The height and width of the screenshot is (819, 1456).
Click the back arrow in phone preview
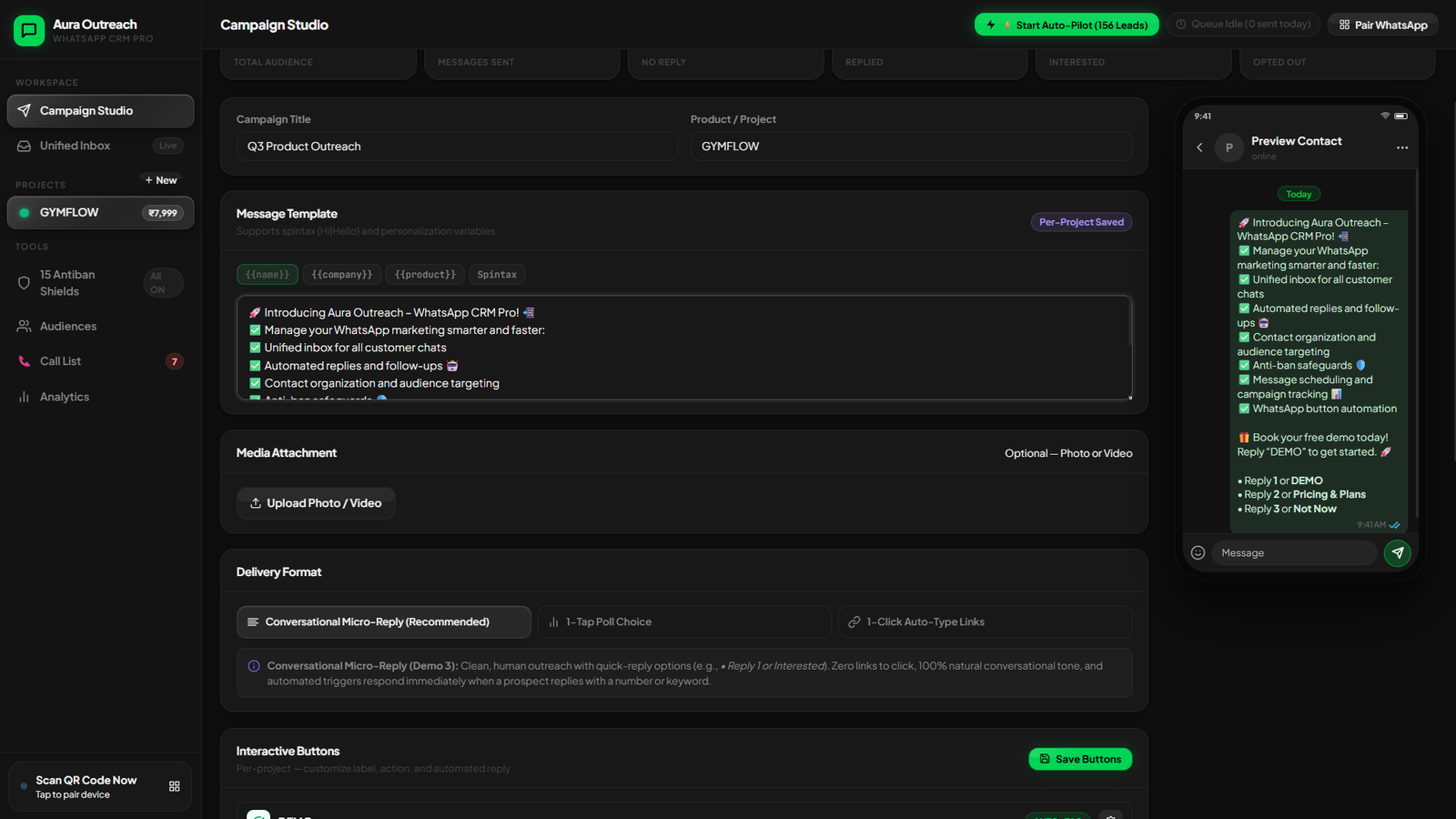tap(1199, 147)
